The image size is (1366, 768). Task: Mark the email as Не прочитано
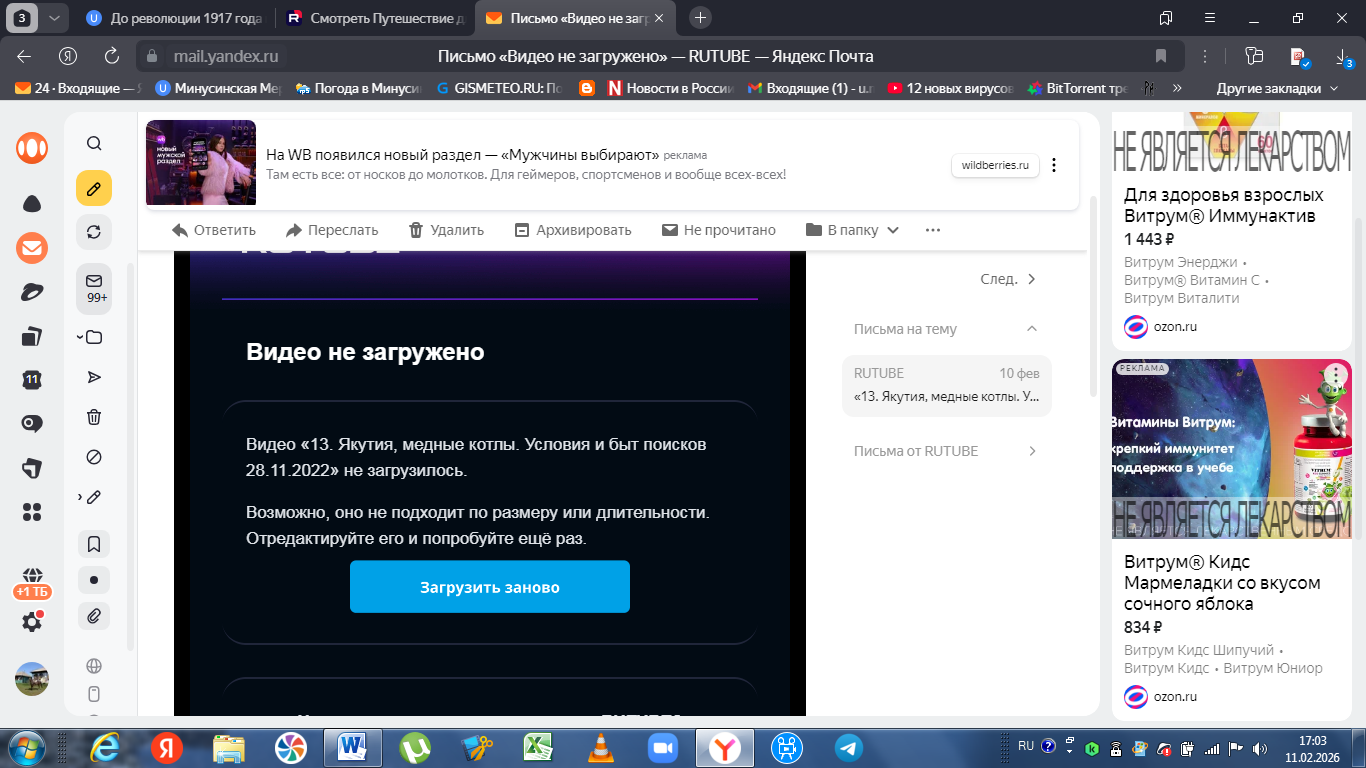719,230
